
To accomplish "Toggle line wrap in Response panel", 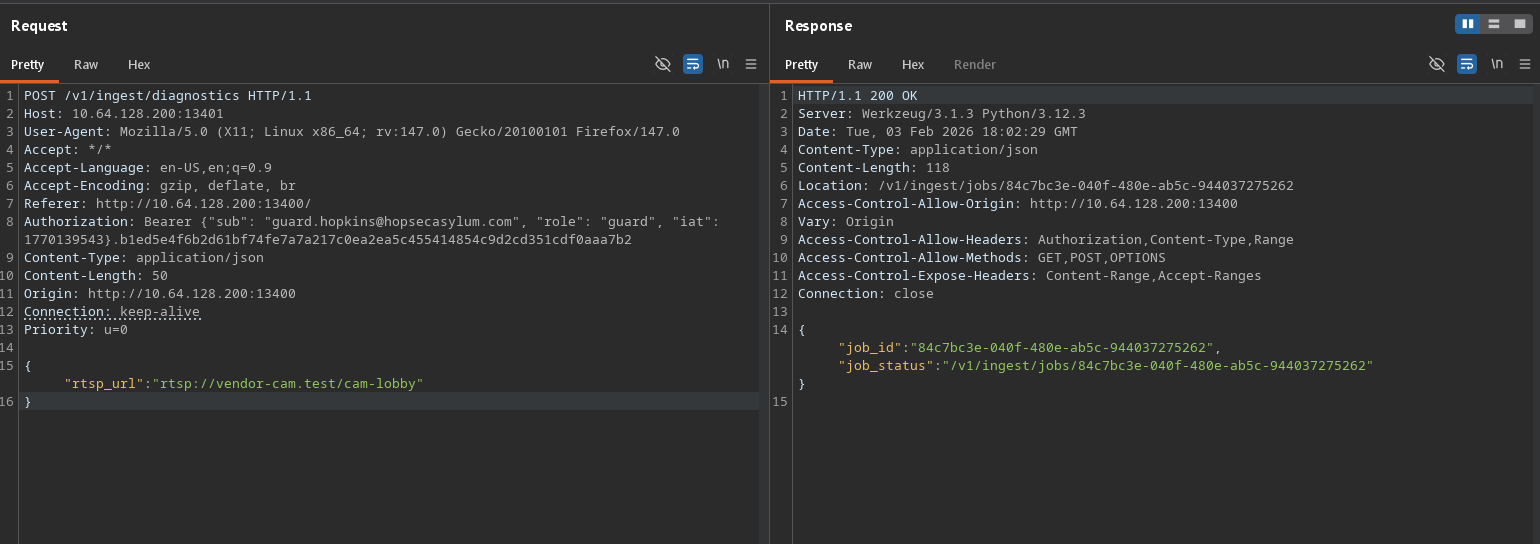I will 1467,64.
